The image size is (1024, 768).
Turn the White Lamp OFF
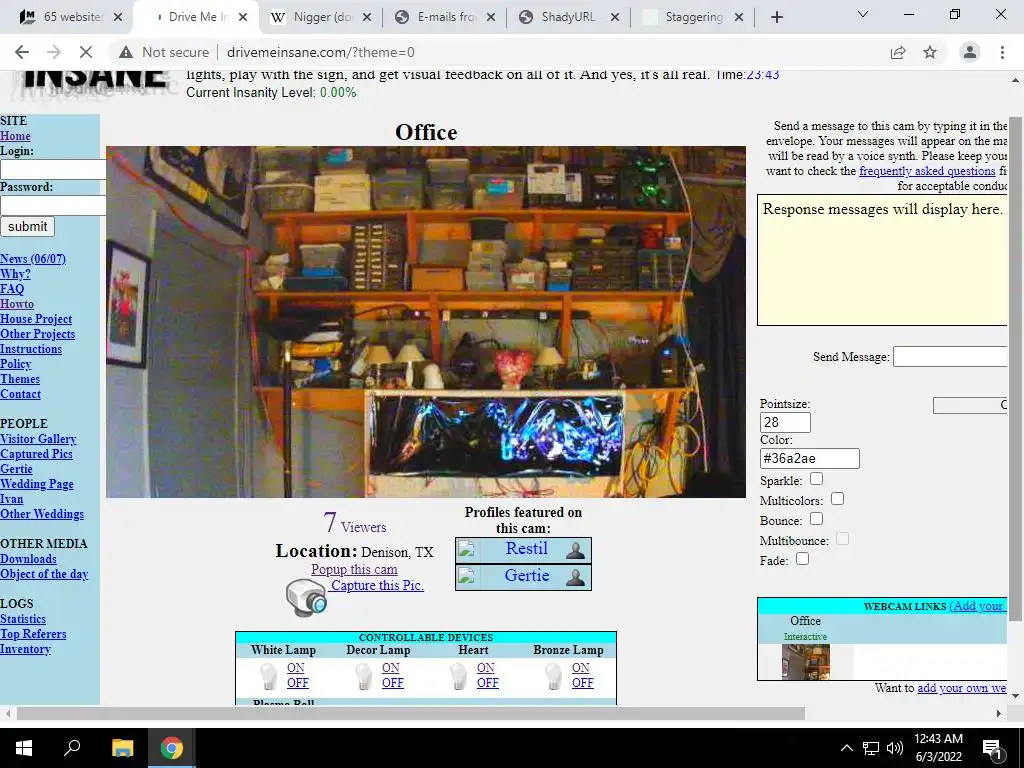(297, 682)
